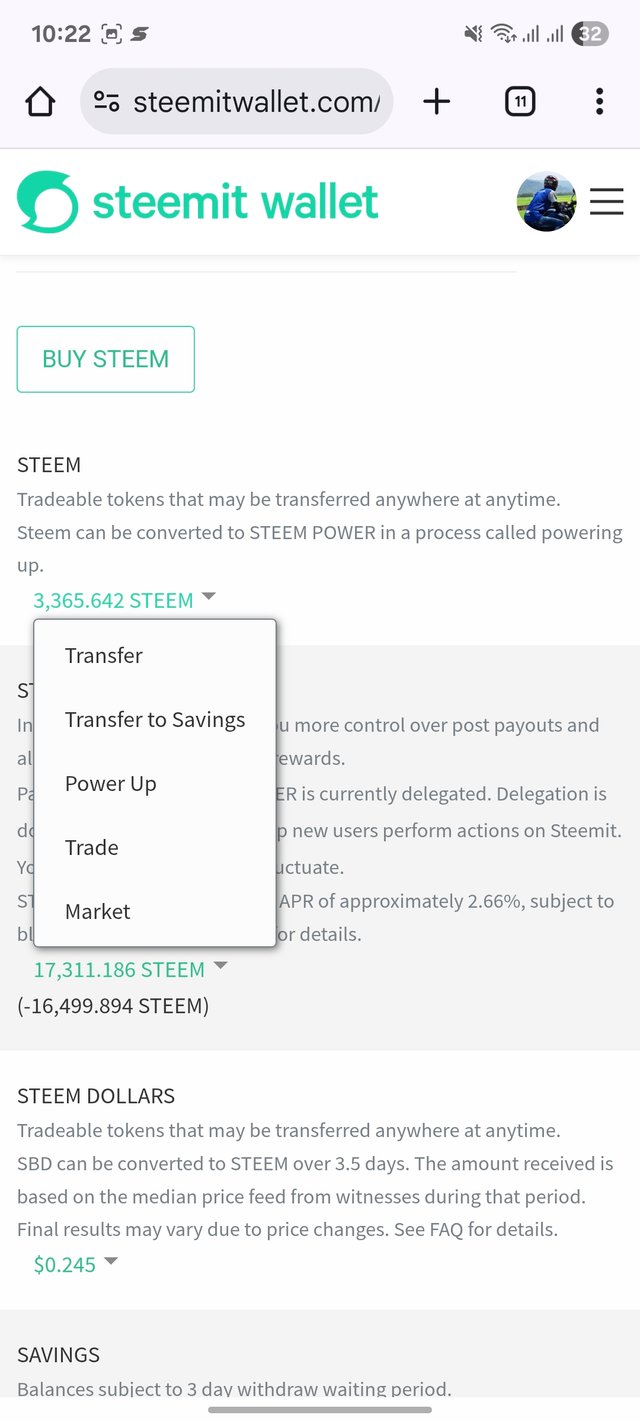Screen dimensions: 640x1422
Task: Tap the user profile avatar
Action: click(546, 202)
